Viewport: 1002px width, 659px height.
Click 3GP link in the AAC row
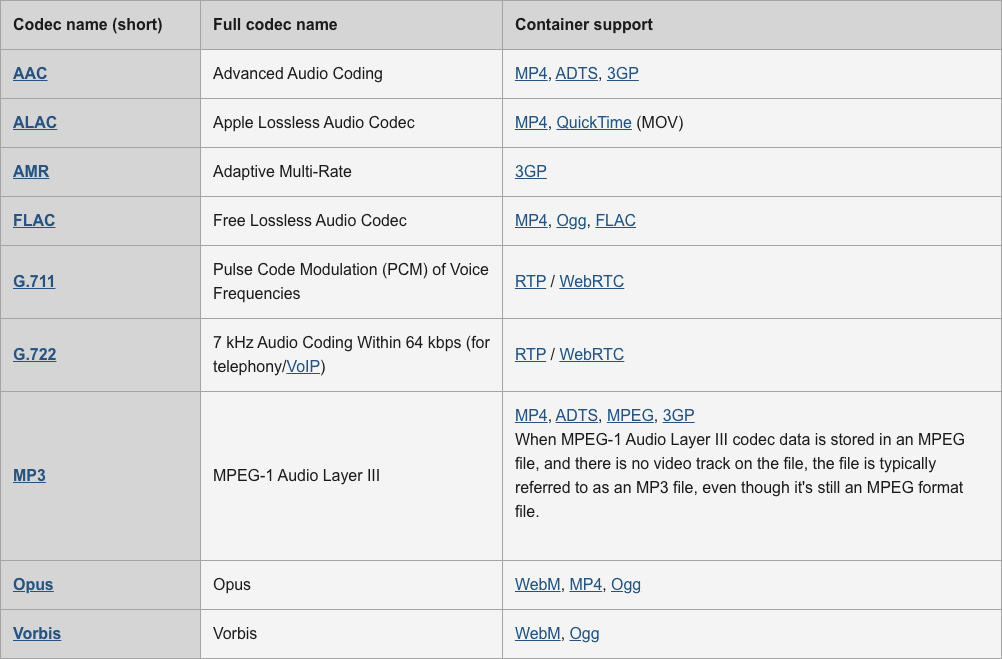622,74
